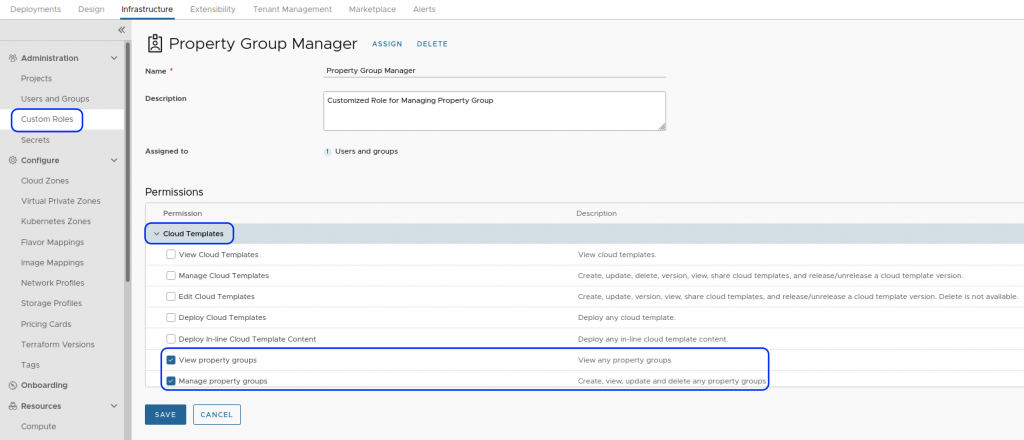The width and height of the screenshot is (1024, 440).
Task: Click the Onboarding section icon
Action: [x=12, y=385]
